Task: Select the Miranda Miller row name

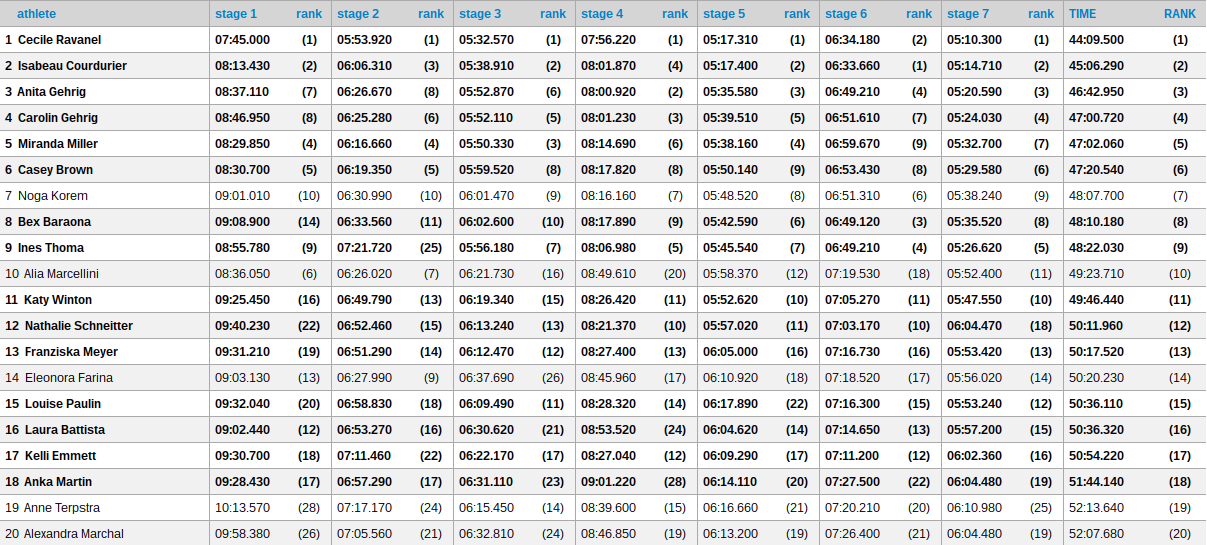Action: click(58, 144)
